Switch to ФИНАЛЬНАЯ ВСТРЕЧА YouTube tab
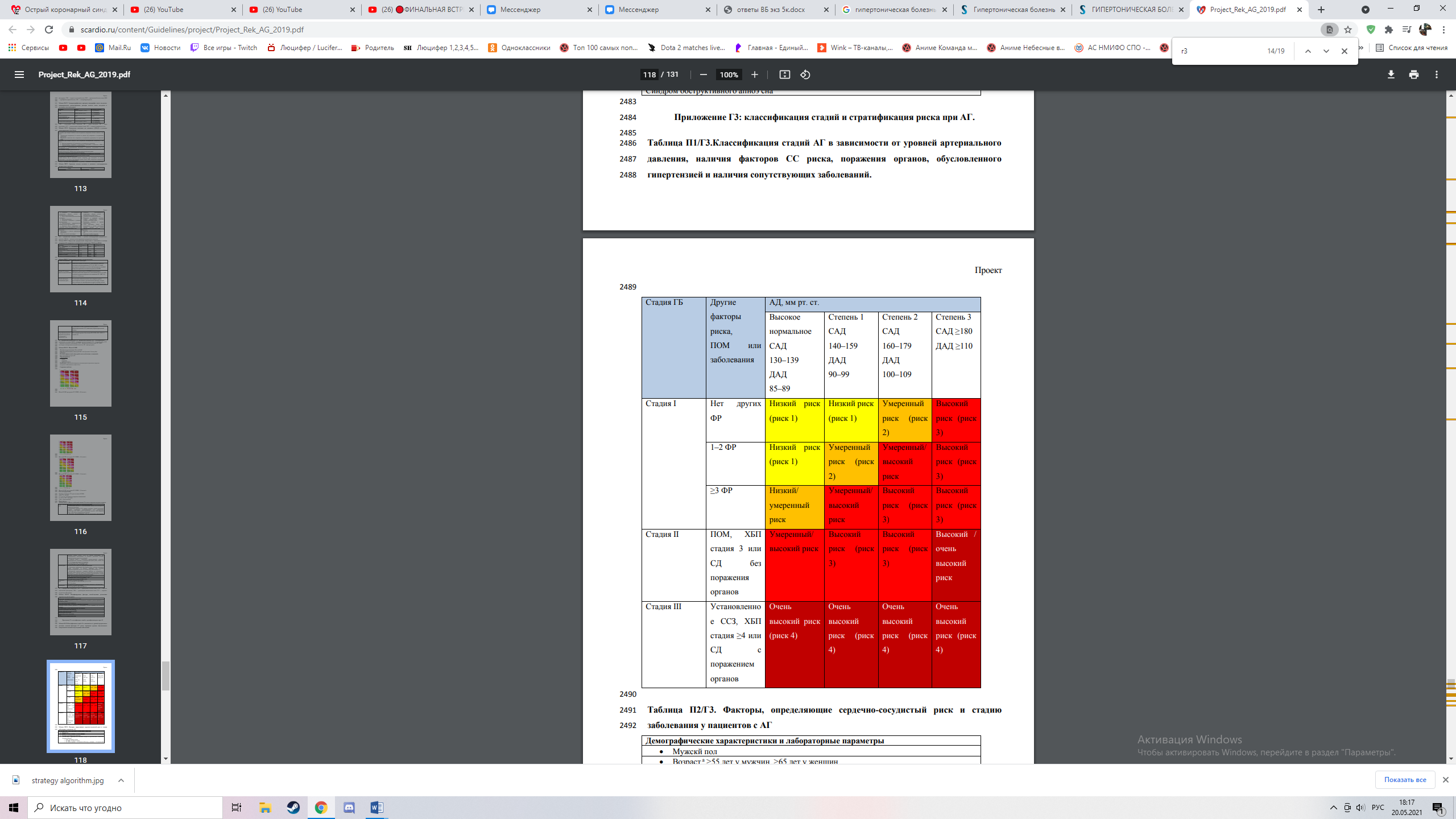Image resolution: width=1456 pixels, height=819 pixels. [420, 10]
